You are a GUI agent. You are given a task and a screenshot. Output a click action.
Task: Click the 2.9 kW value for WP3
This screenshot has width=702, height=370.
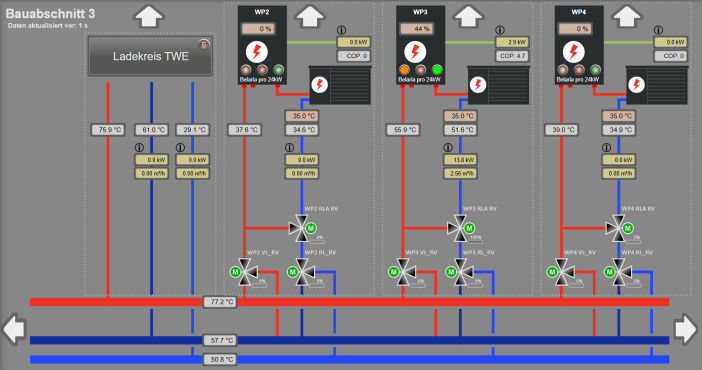(513, 42)
